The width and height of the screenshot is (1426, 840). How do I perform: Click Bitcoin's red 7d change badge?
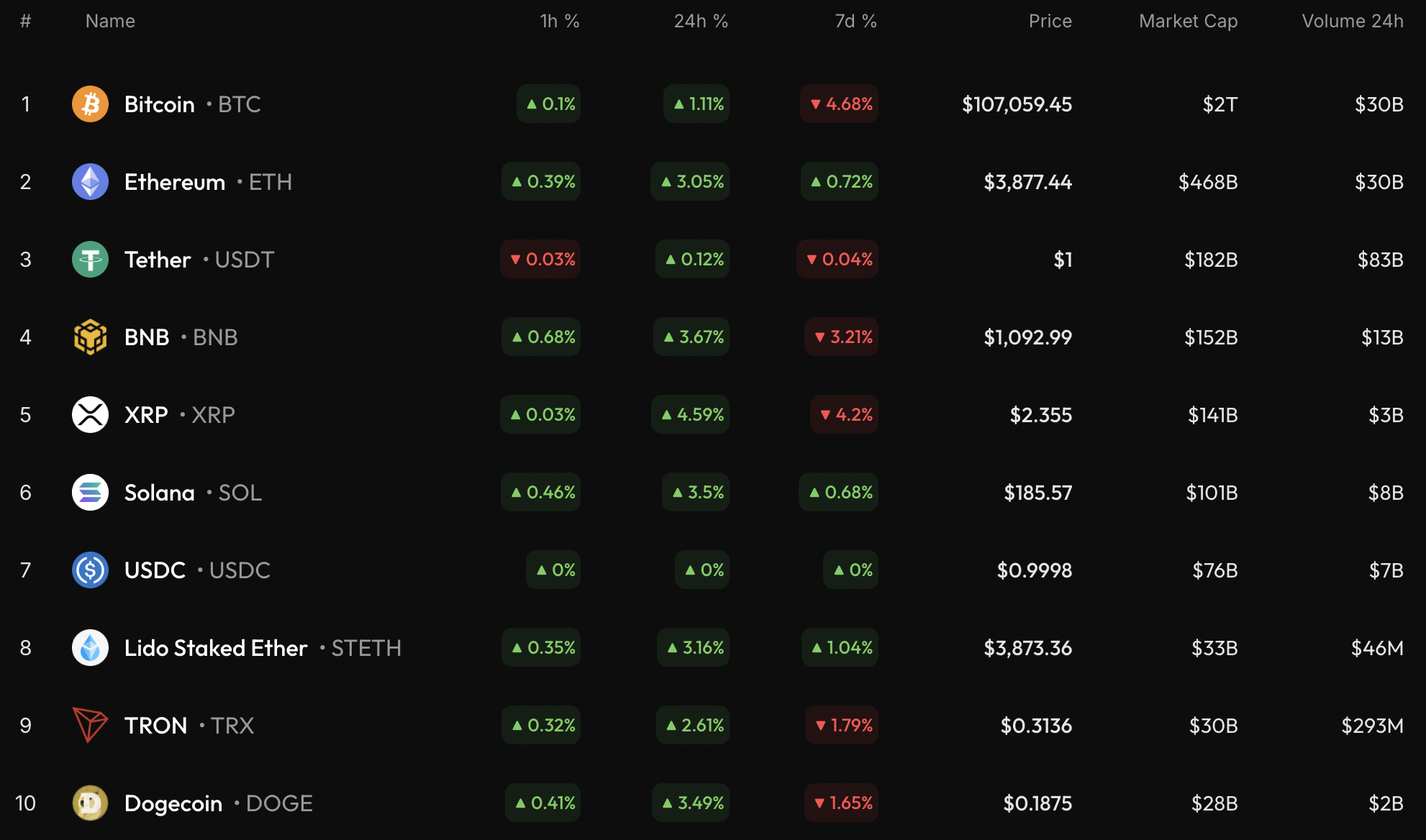839,104
